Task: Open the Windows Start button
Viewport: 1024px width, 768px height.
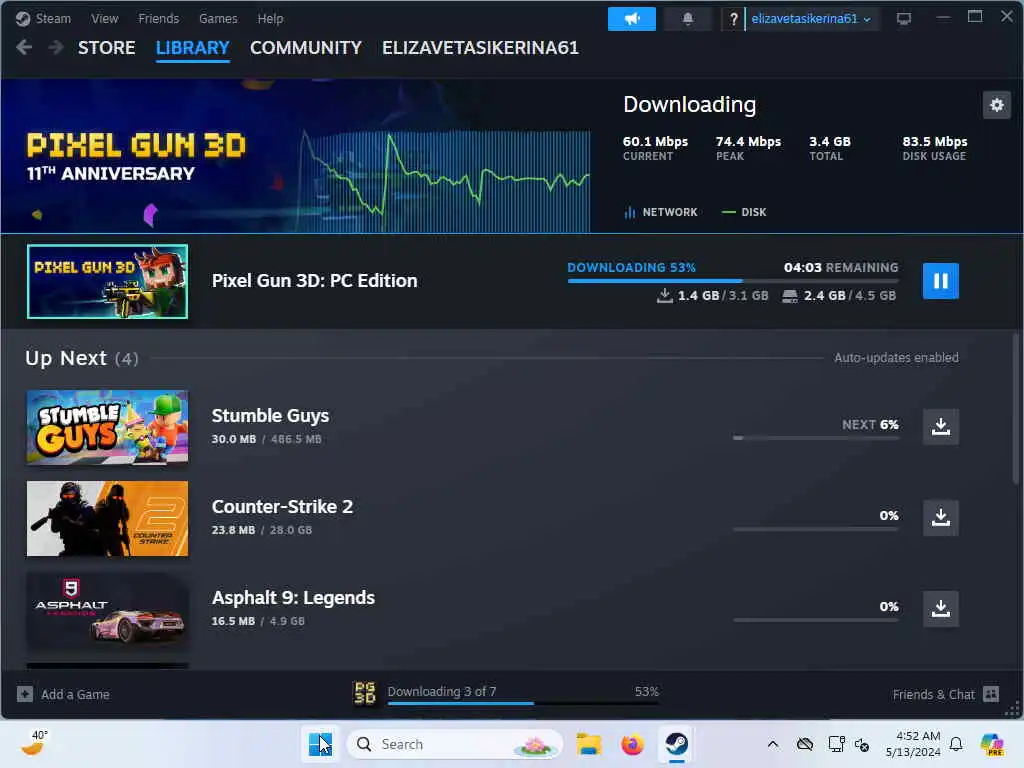Action: (320, 744)
